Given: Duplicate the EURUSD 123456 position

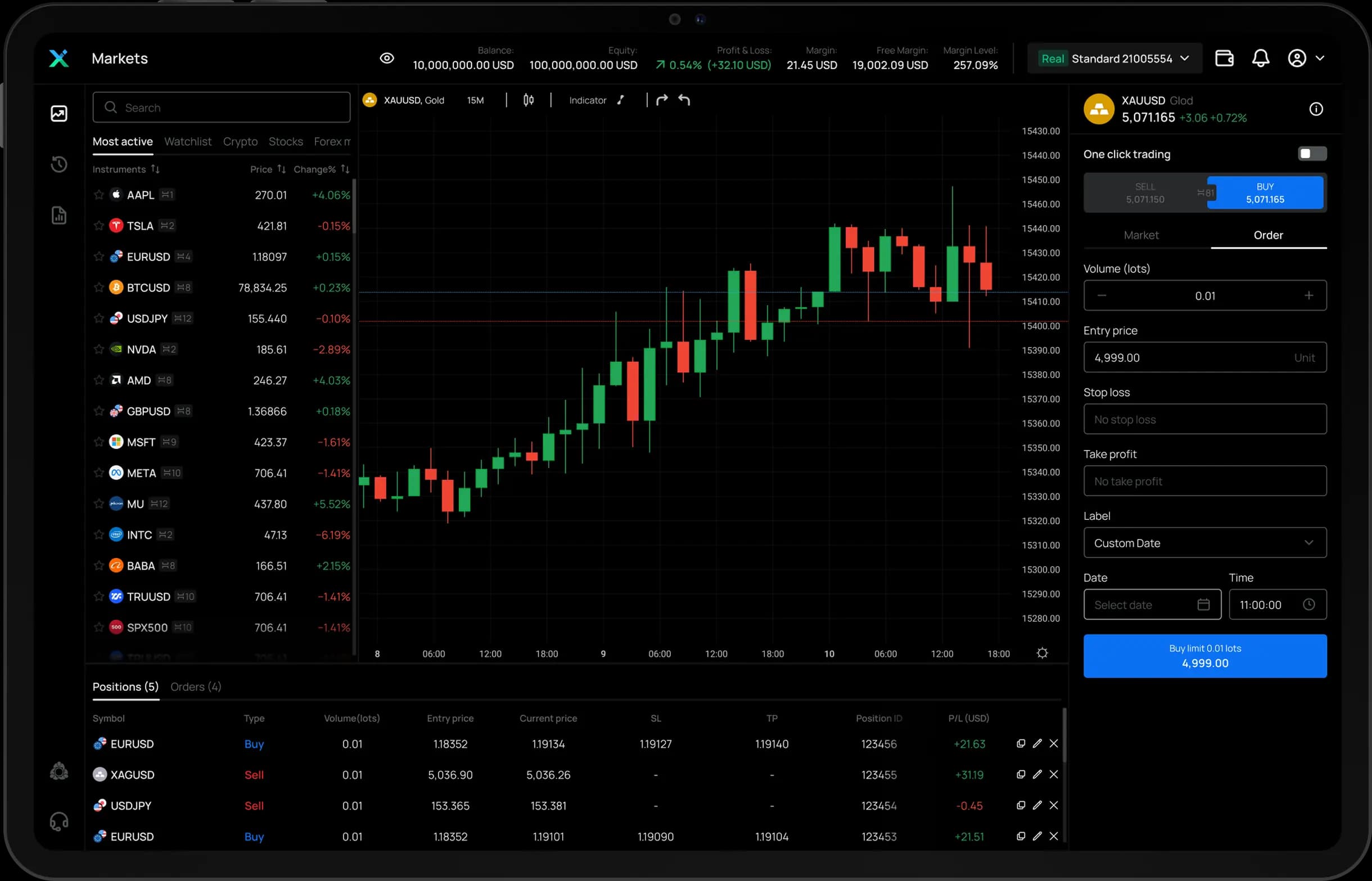Looking at the screenshot, I should (x=1021, y=743).
